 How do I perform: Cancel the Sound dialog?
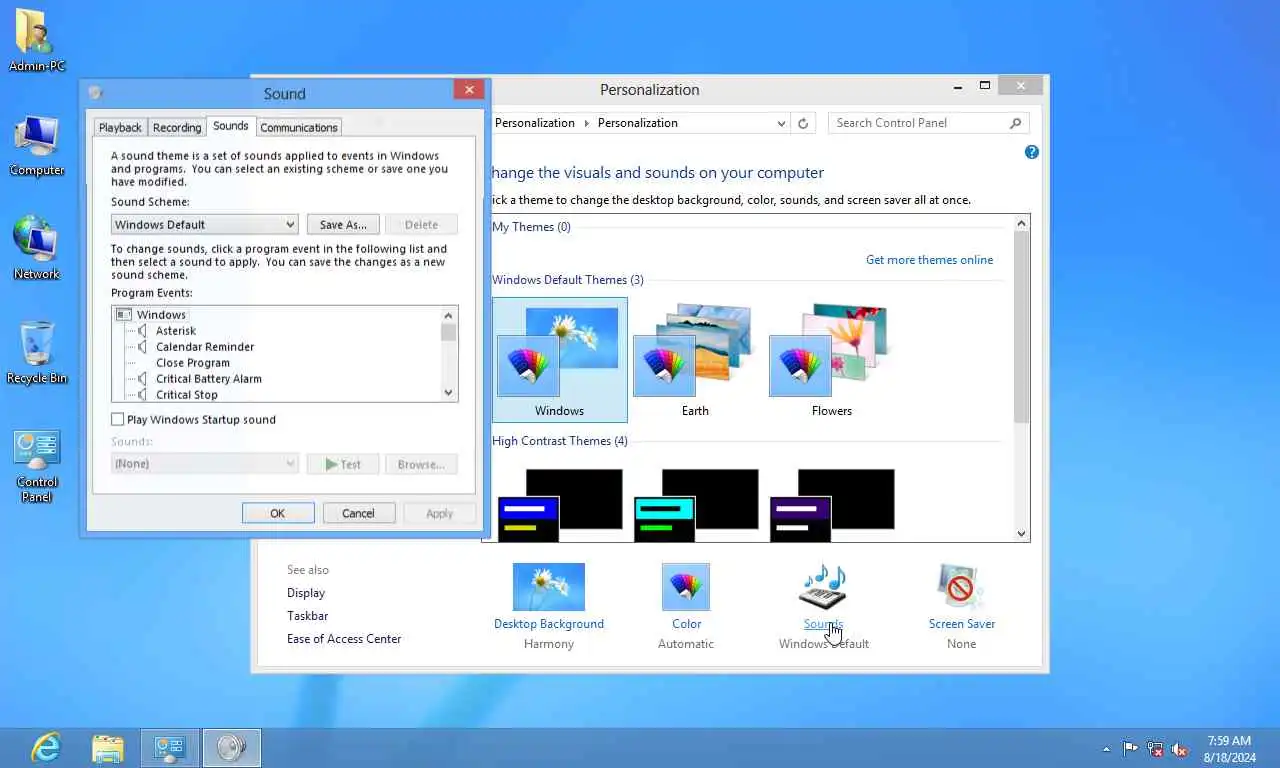coord(358,513)
